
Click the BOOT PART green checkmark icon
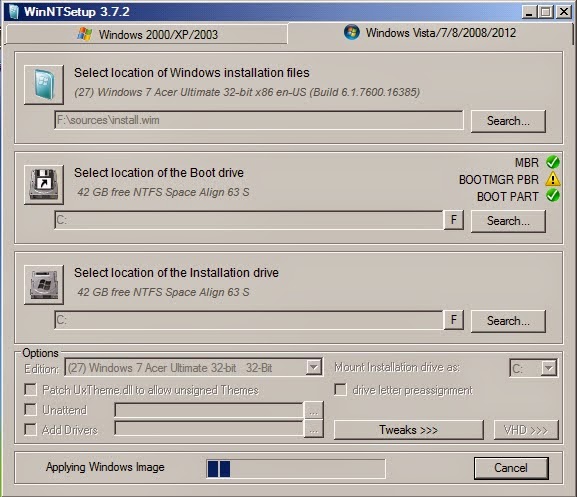[552, 195]
